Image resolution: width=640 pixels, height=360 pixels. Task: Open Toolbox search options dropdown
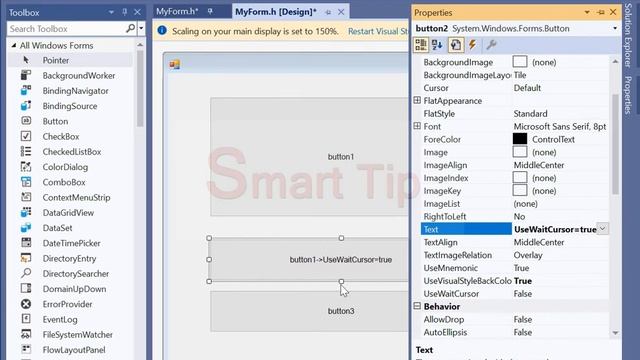click(141, 29)
